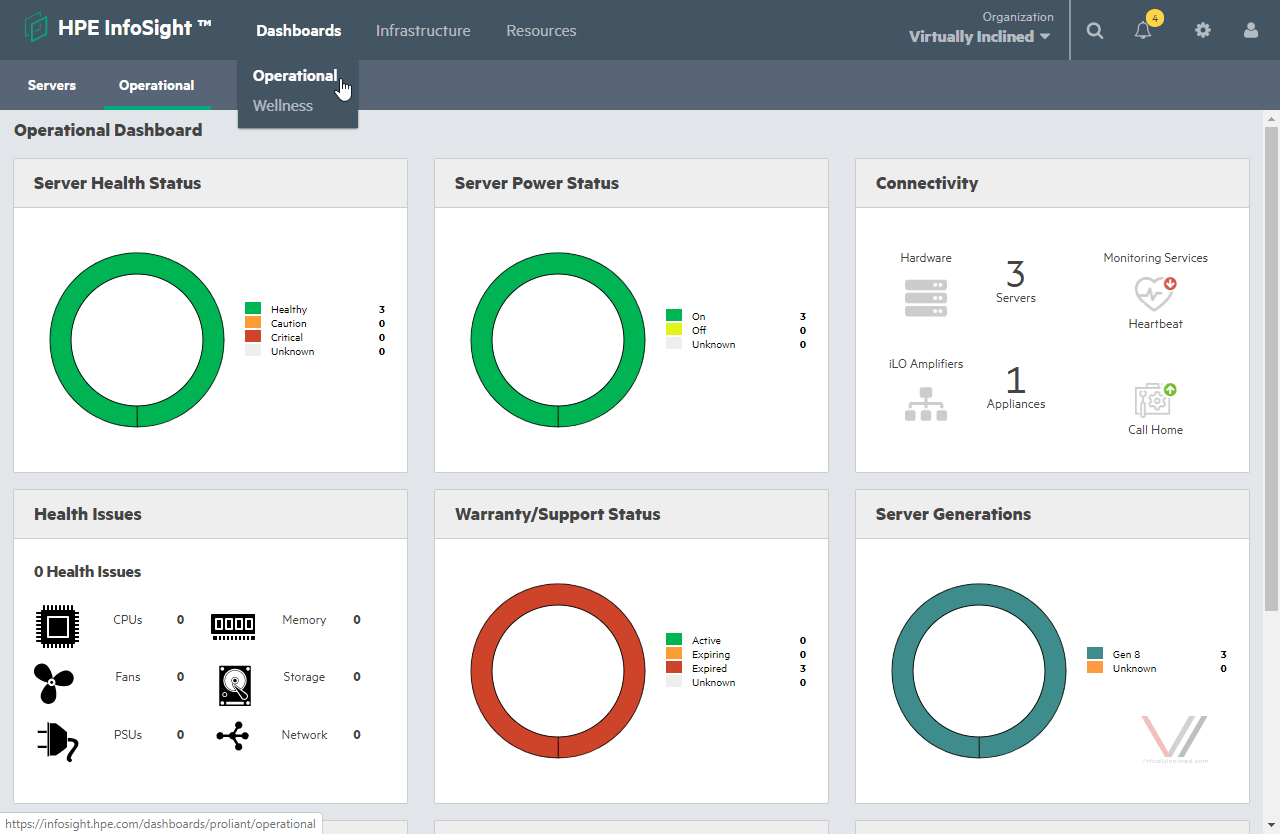Click the PSUs plug icon

coord(57,742)
